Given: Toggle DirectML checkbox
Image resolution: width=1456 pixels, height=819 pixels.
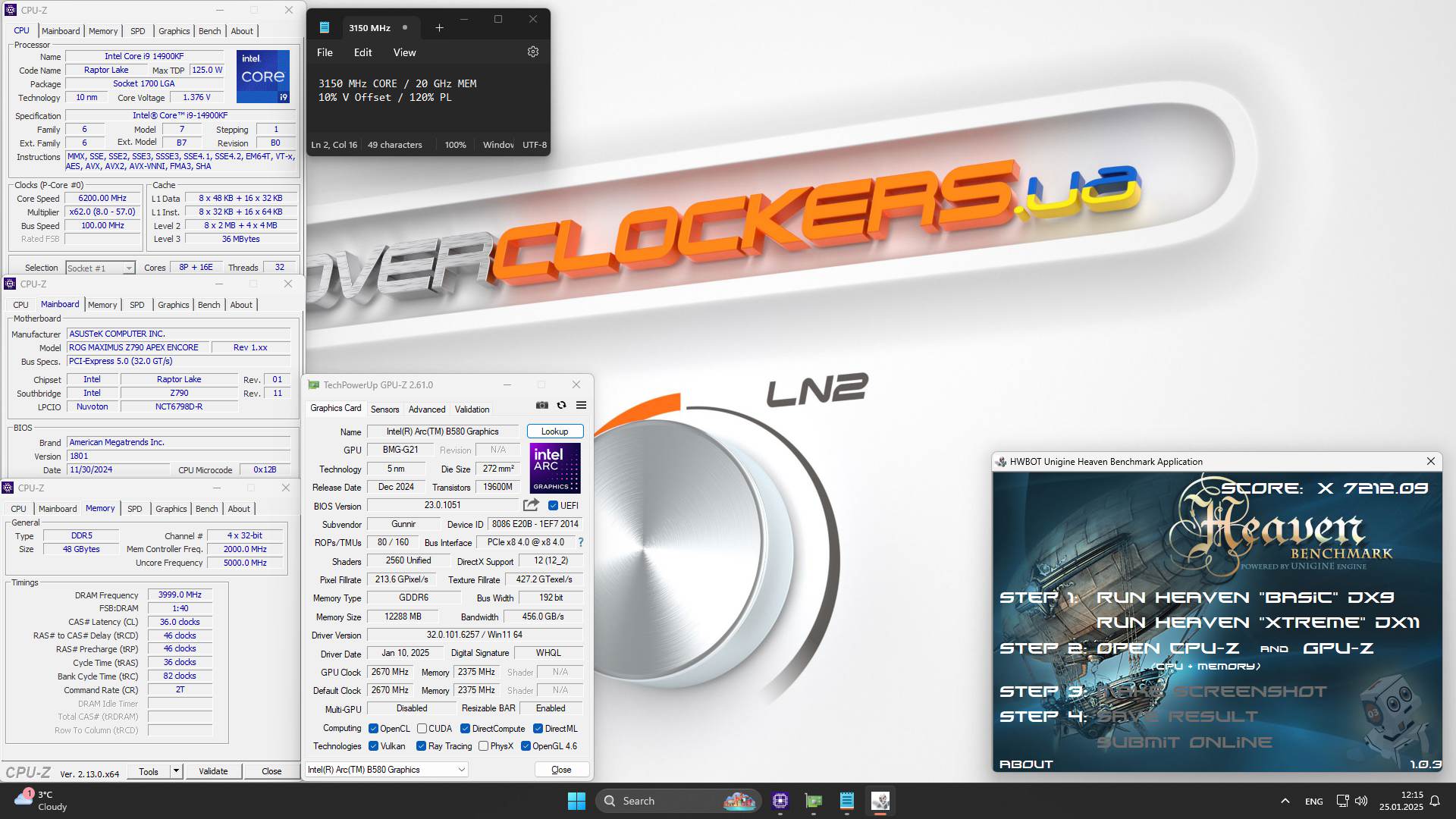Looking at the screenshot, I should pyautogui.click(x=538, y=729).
